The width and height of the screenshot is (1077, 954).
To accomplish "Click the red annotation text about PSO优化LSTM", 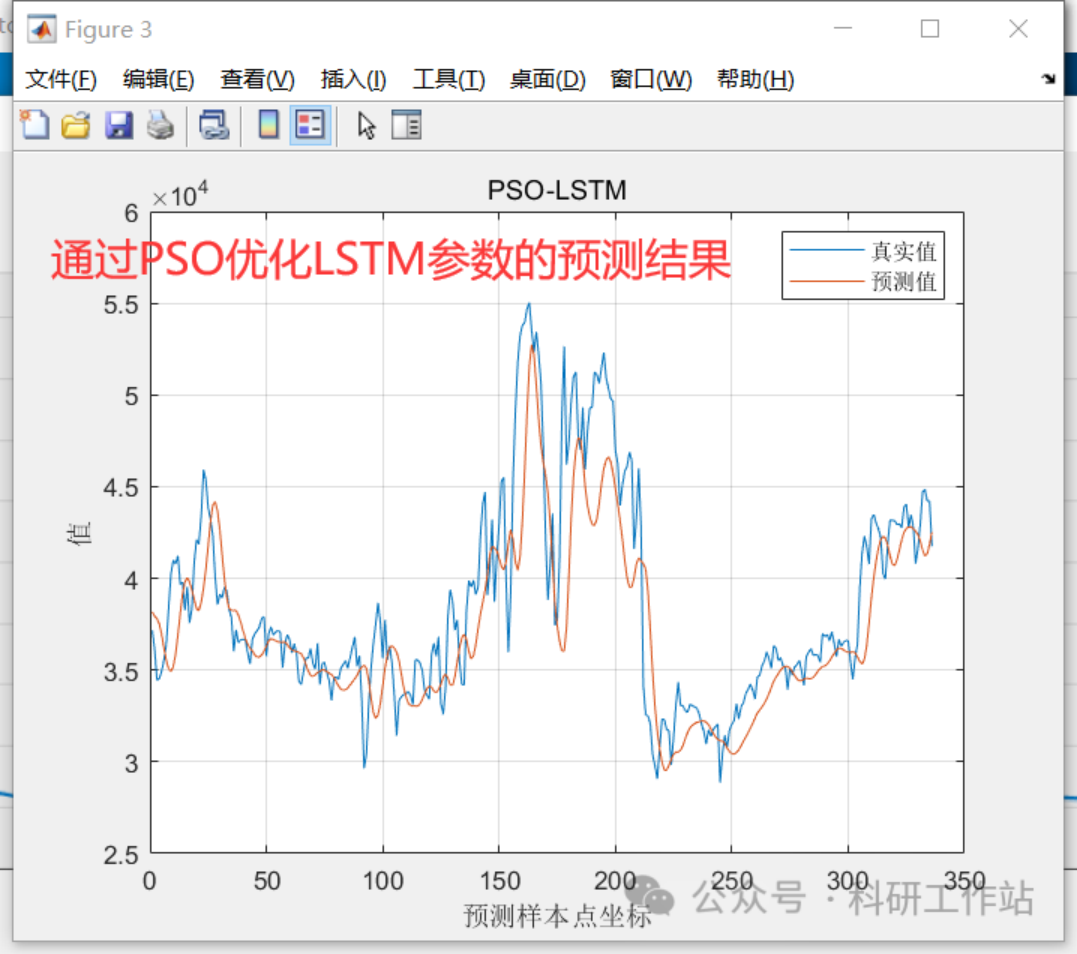I will tap(391, 260).
